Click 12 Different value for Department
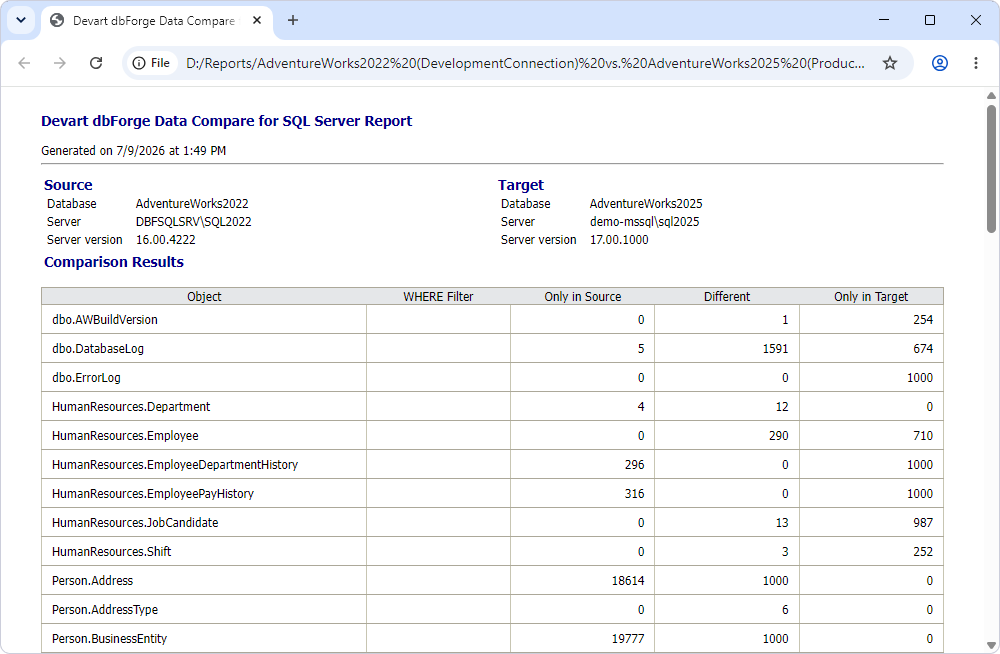The image size is (1000, 654). [782, 407]
